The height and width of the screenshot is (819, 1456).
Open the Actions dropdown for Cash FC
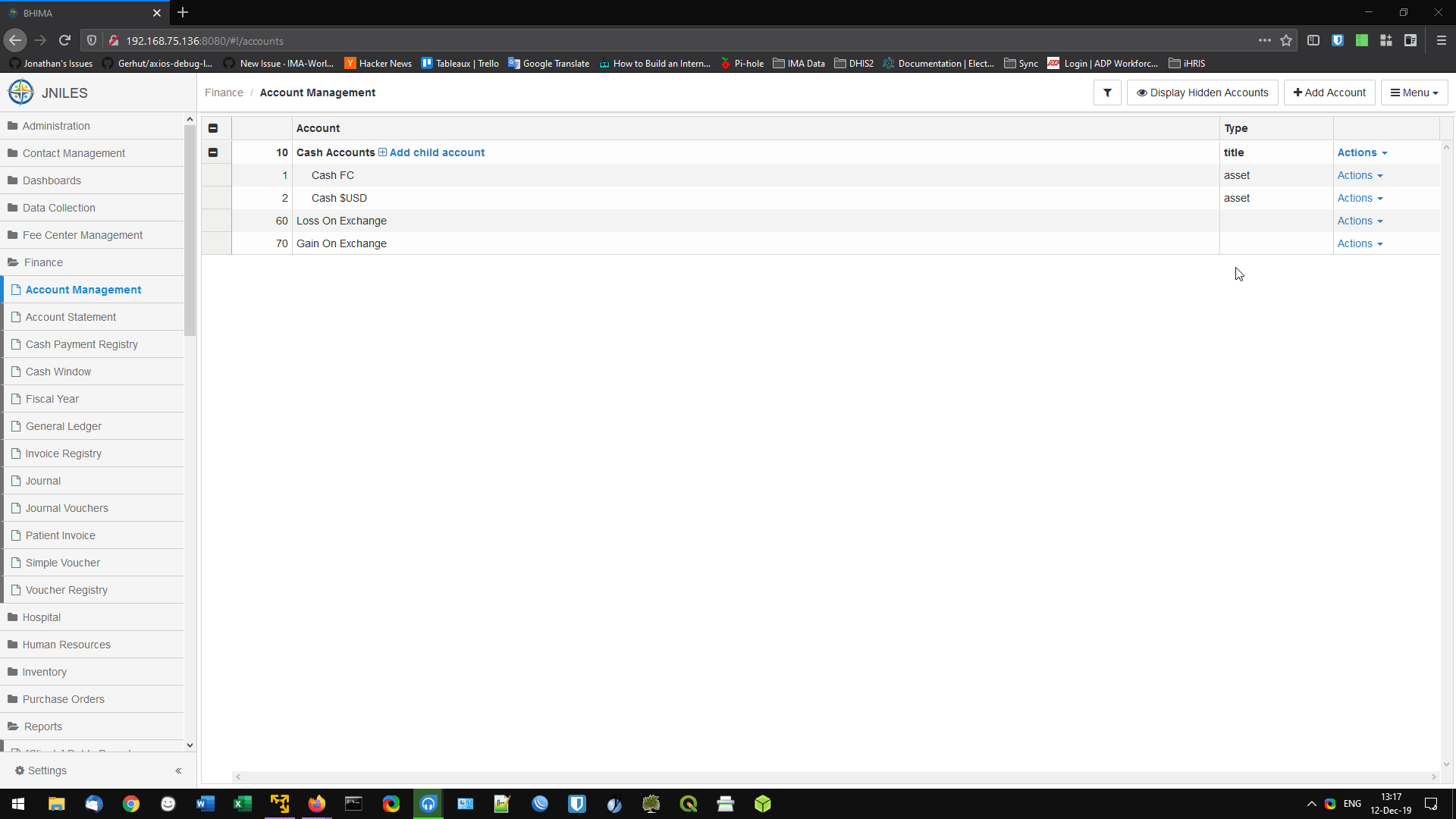(1359, 175)
